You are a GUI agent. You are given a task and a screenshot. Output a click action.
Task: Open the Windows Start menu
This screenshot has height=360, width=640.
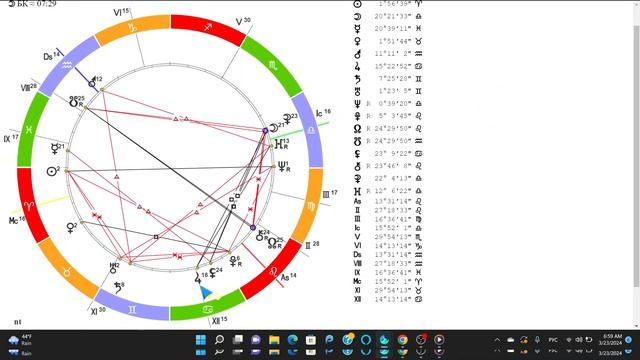pyautogui.click(x=201, y=340)
